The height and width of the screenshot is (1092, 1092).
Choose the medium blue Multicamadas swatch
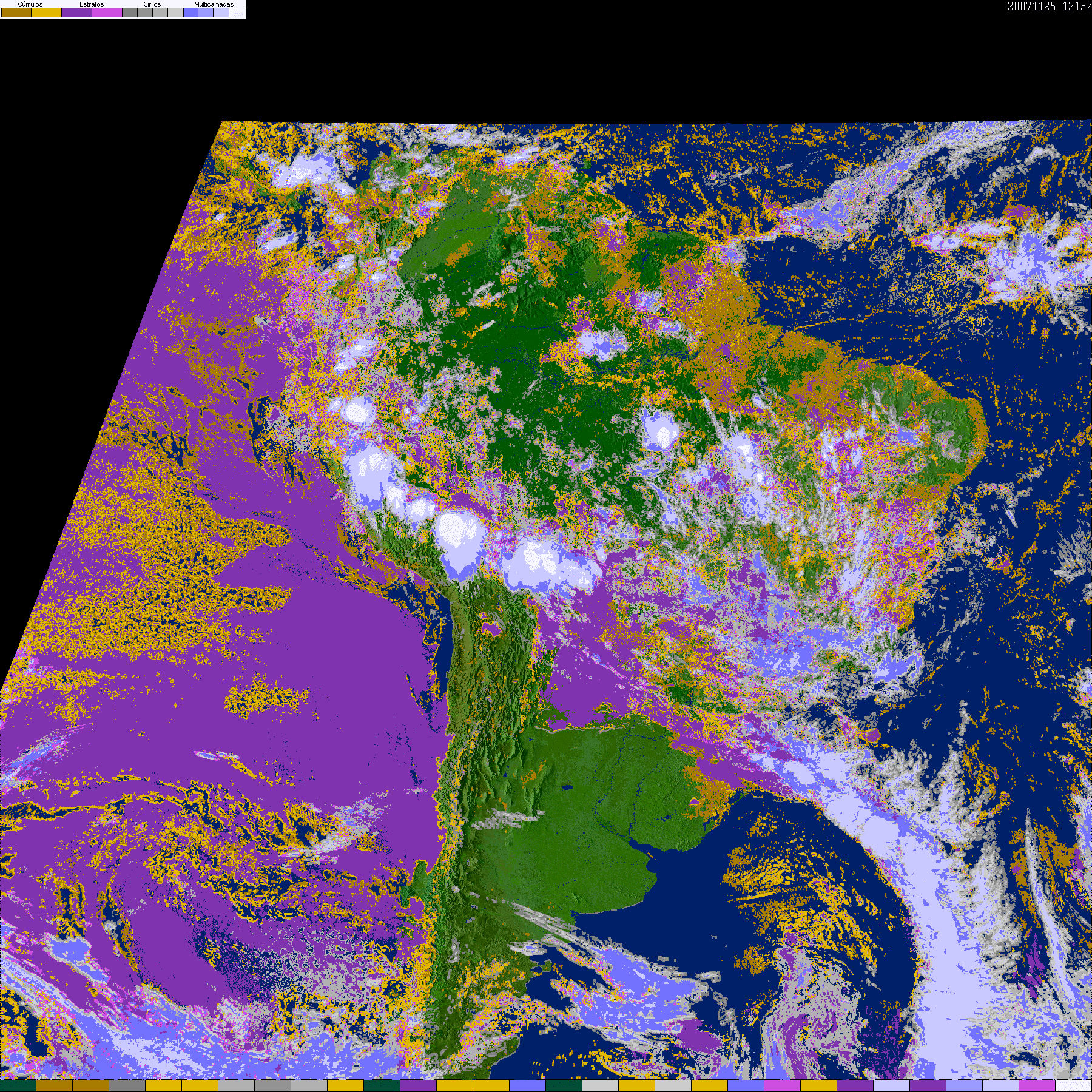click(x=206, y=12)
